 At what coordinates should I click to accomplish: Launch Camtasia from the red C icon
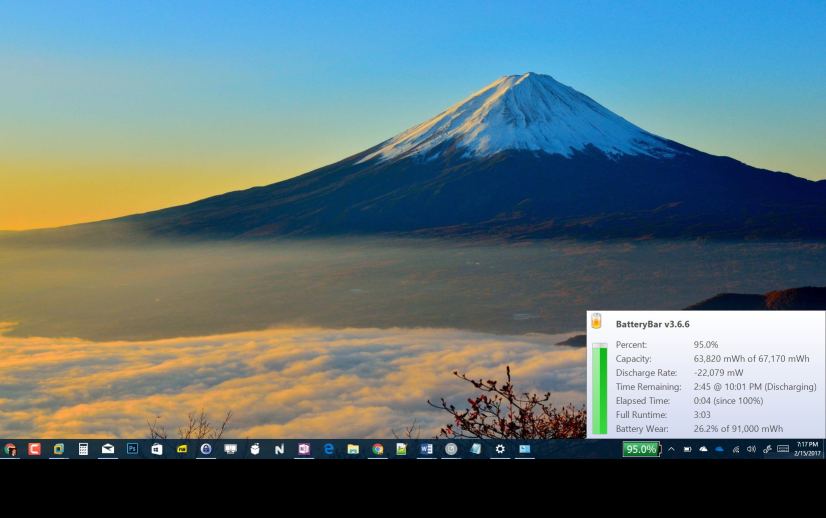(x=34, y=449)
